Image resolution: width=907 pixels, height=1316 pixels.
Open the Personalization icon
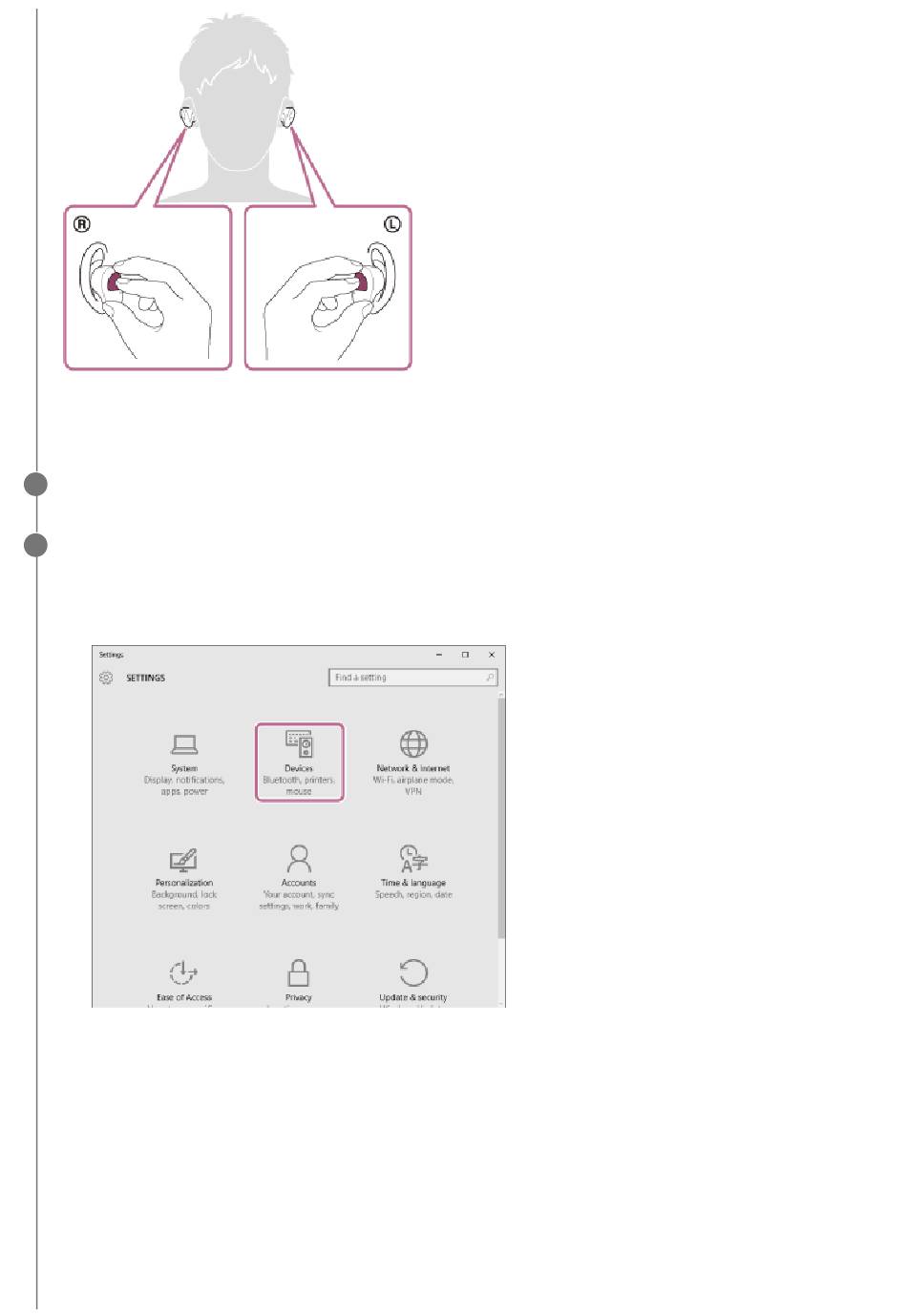coord(183,860)
